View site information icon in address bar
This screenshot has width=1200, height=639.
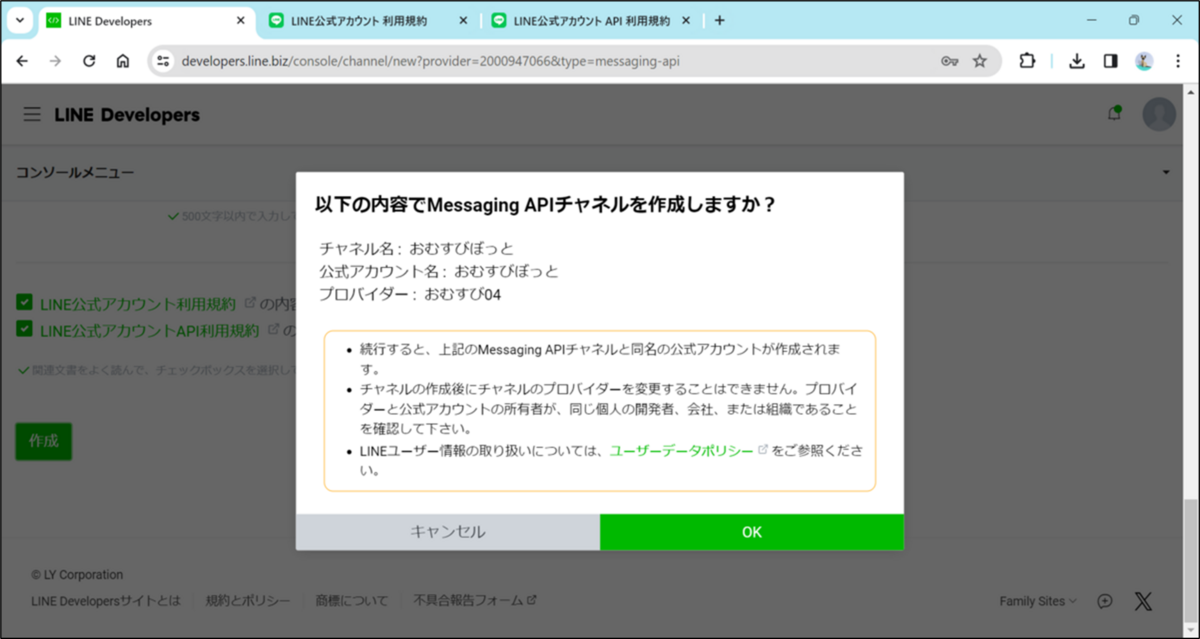pos(165,61)
